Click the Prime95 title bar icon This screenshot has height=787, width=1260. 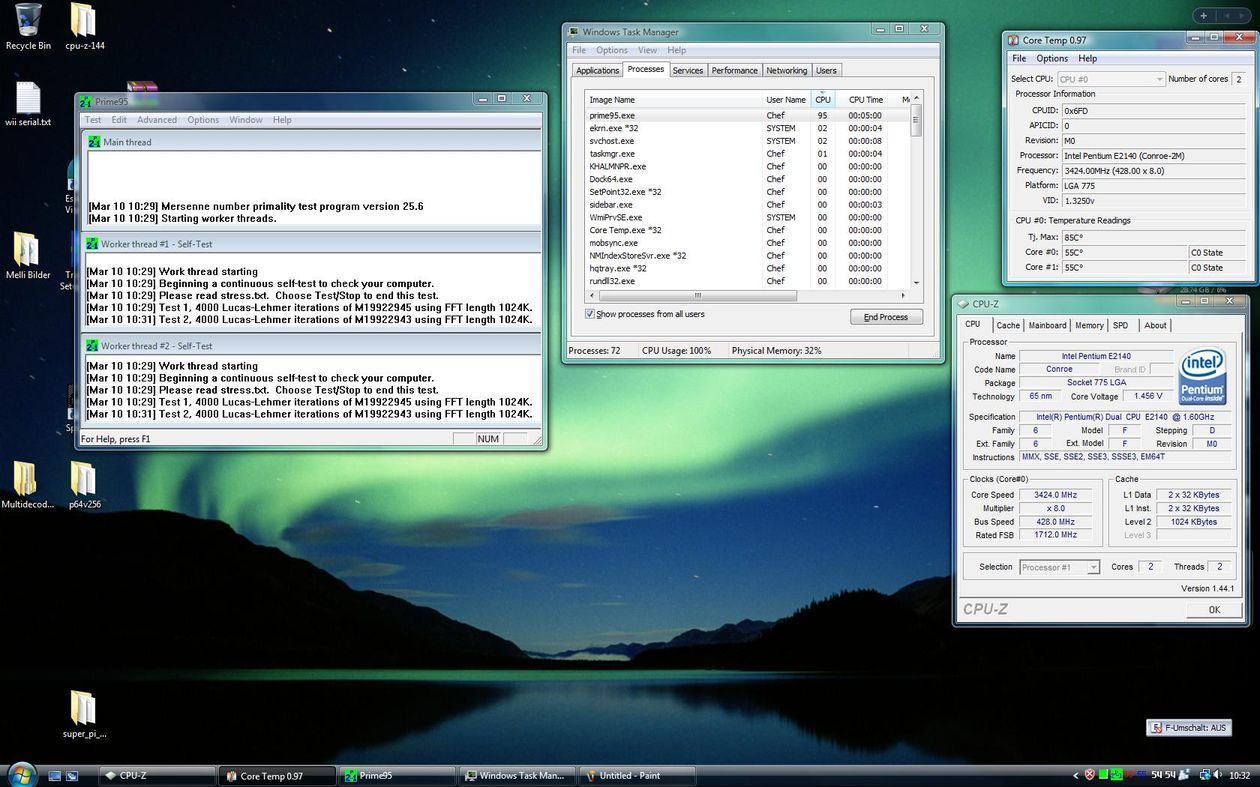(87, 101)
